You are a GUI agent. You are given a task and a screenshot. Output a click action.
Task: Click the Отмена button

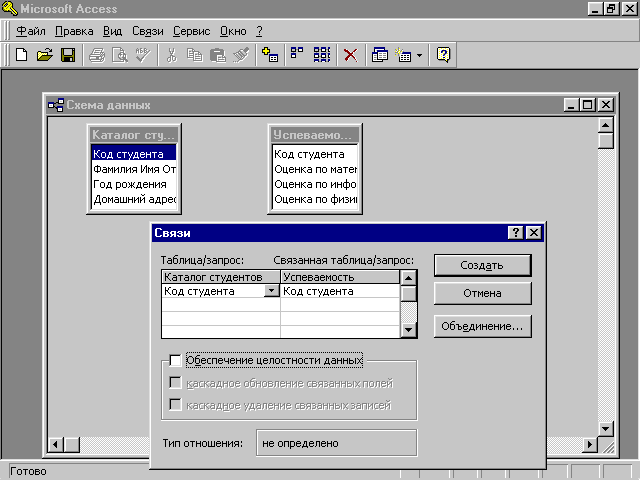[x=482, y=293]
